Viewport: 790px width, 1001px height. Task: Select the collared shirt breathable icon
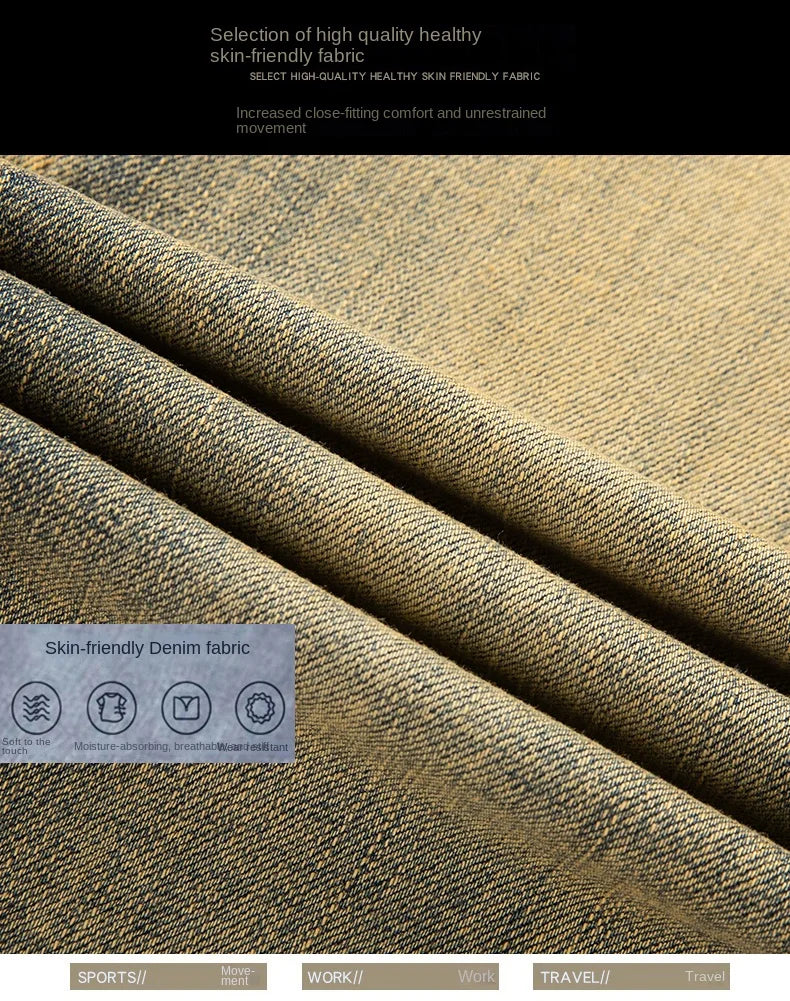tap(186, 707)
